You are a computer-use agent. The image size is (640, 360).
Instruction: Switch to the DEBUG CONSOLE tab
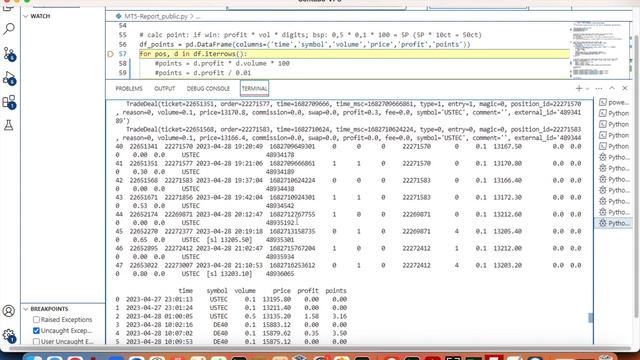(208, 89)
